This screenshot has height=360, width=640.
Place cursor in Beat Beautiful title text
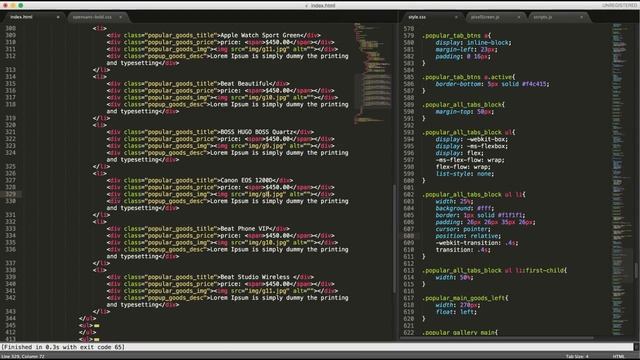click(244, 84)
